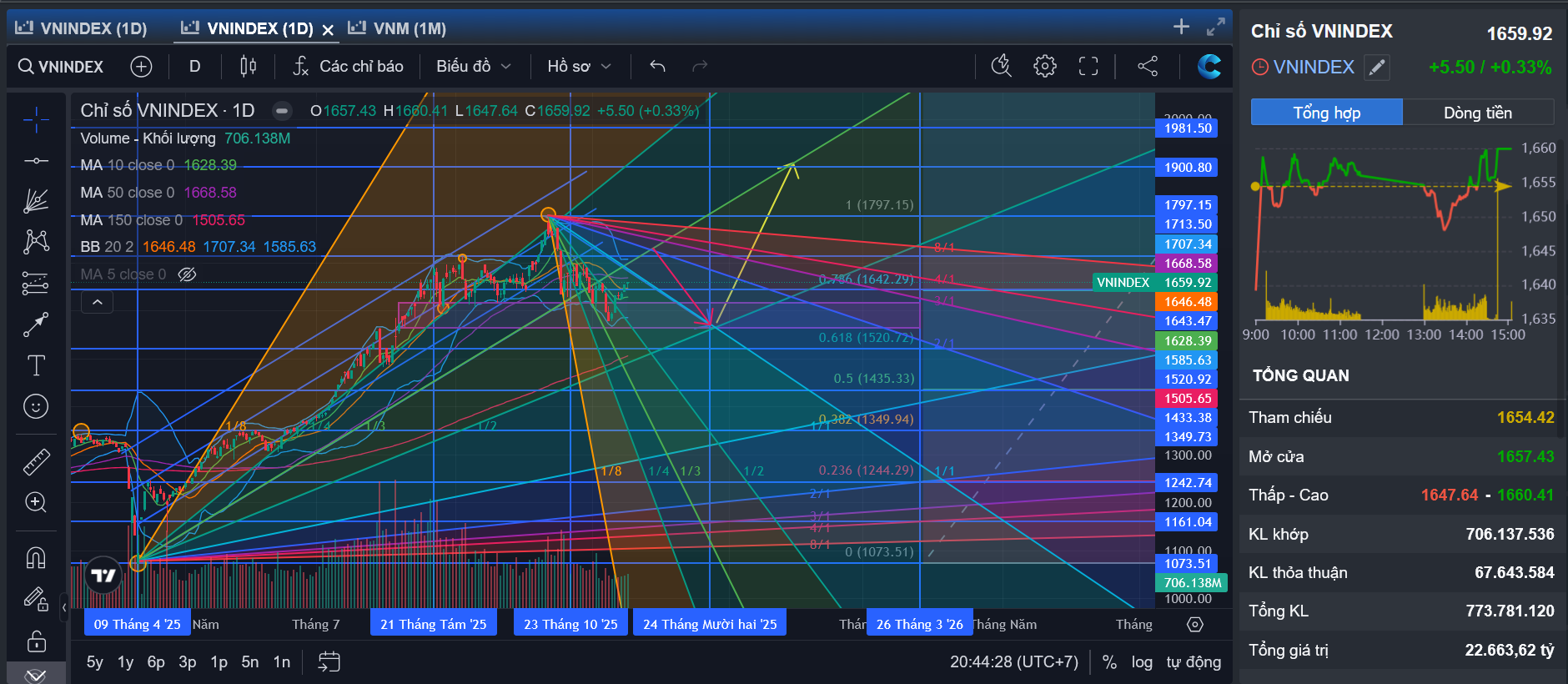Undo the last chart action
Viewport: 1568px width, 684px height.
(657, 67)
